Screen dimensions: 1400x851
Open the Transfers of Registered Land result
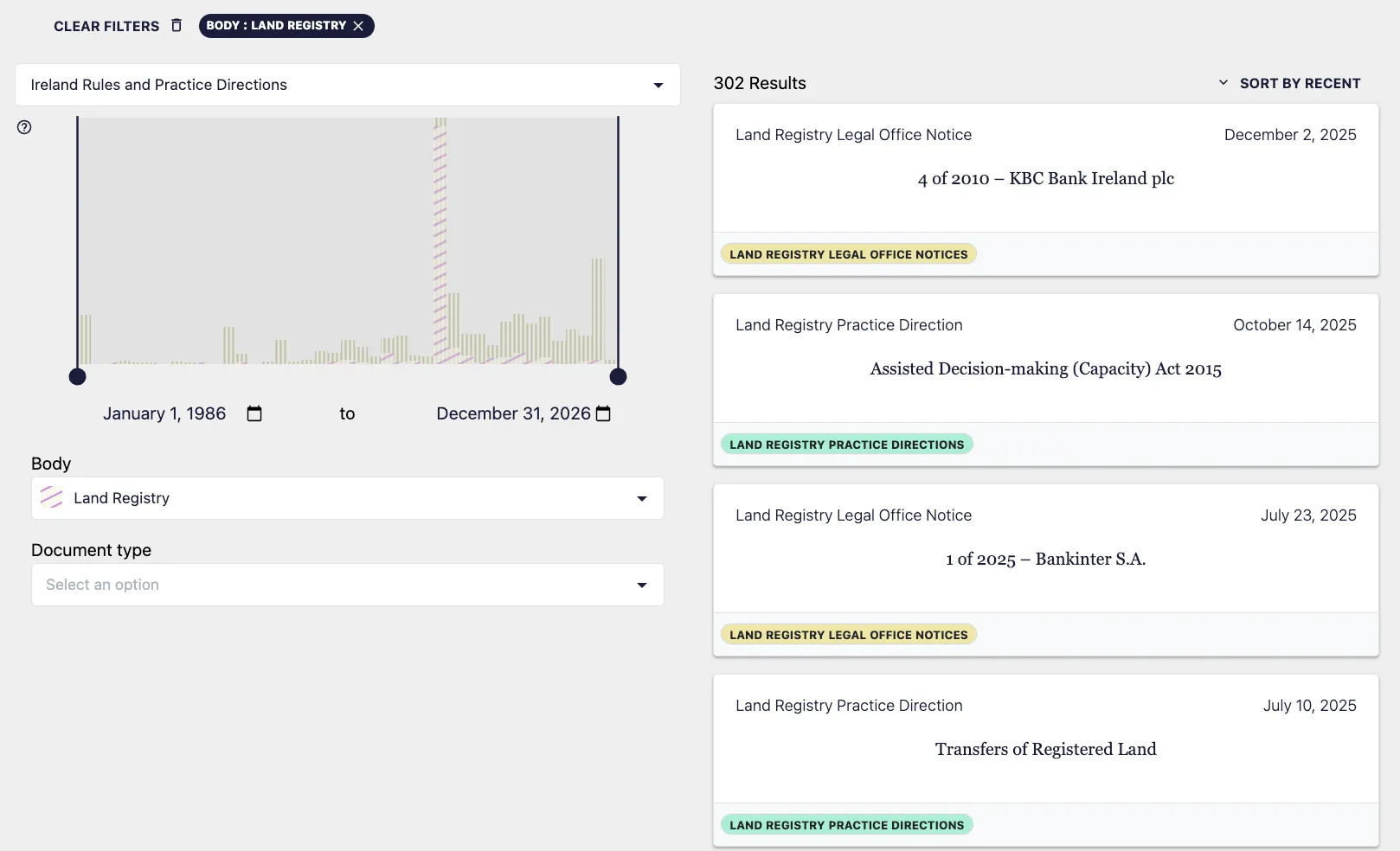1045,749
